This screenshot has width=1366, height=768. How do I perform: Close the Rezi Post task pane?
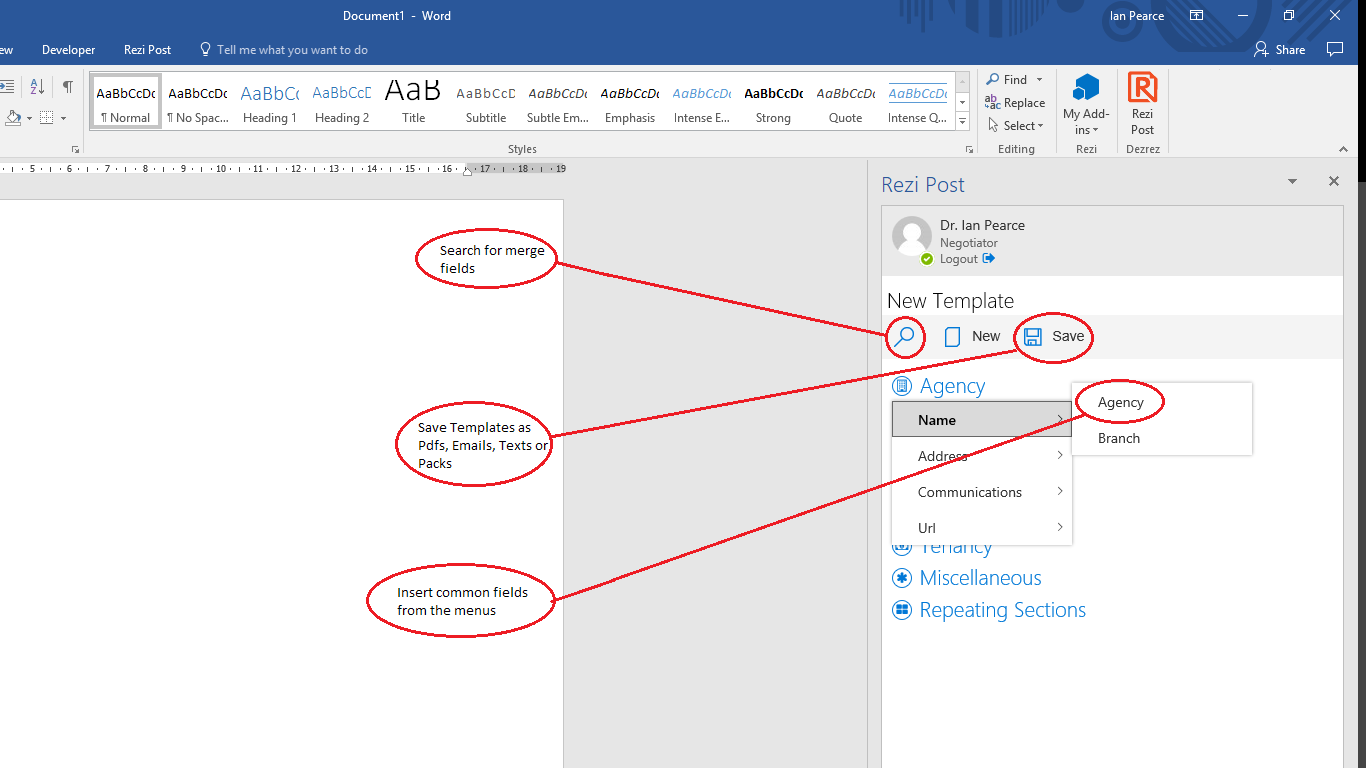1333,182
